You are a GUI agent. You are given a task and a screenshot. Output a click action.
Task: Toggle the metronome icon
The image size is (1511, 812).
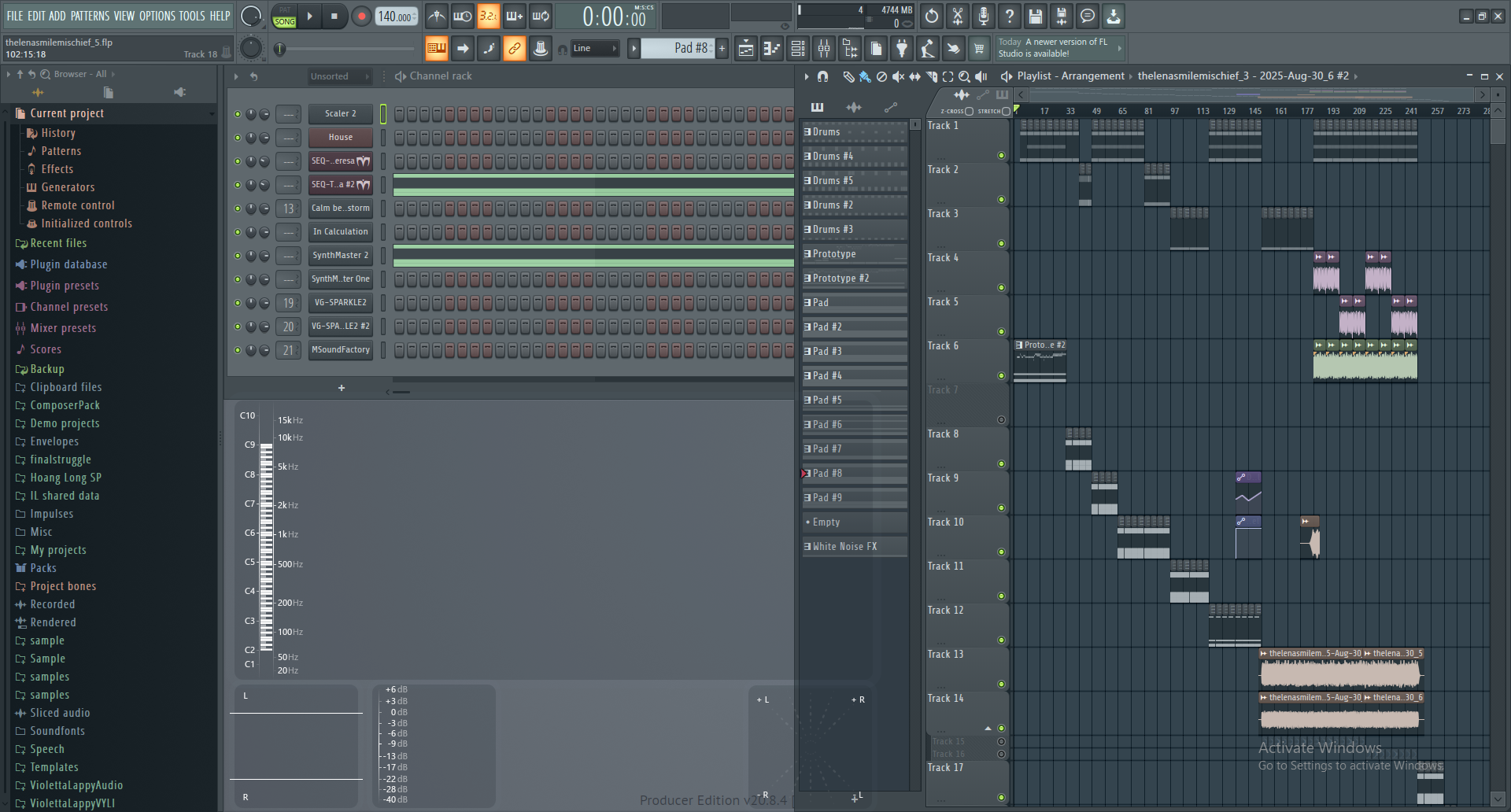click(x=436, y=16)
